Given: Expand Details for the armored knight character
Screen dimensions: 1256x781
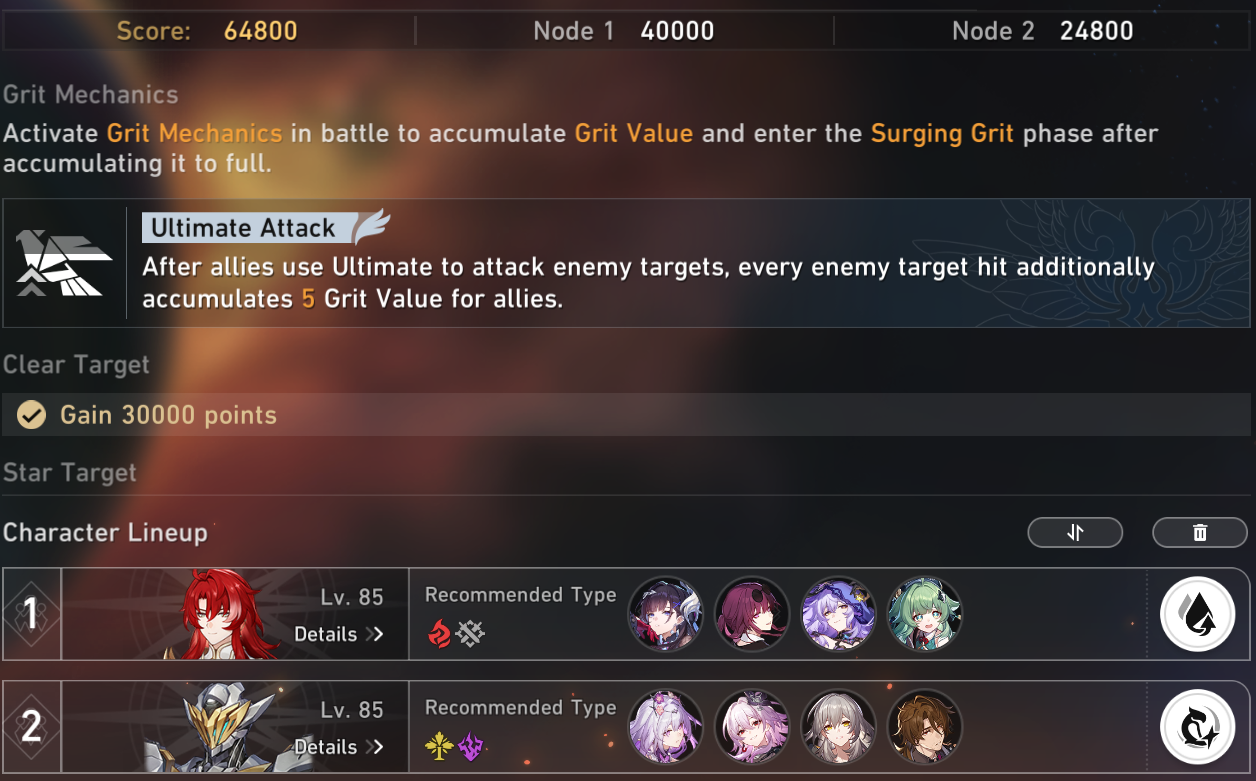Looking at the screenshot, I should tap(339, 747).
